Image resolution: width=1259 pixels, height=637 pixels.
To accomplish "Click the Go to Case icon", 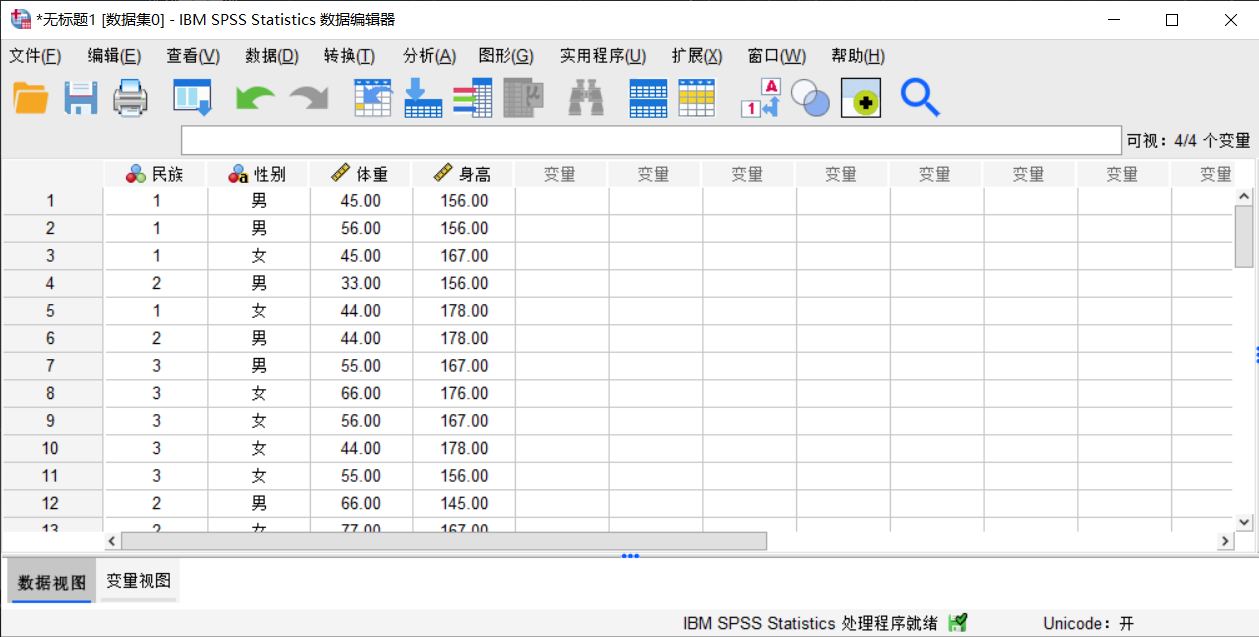I will point(372,97).
